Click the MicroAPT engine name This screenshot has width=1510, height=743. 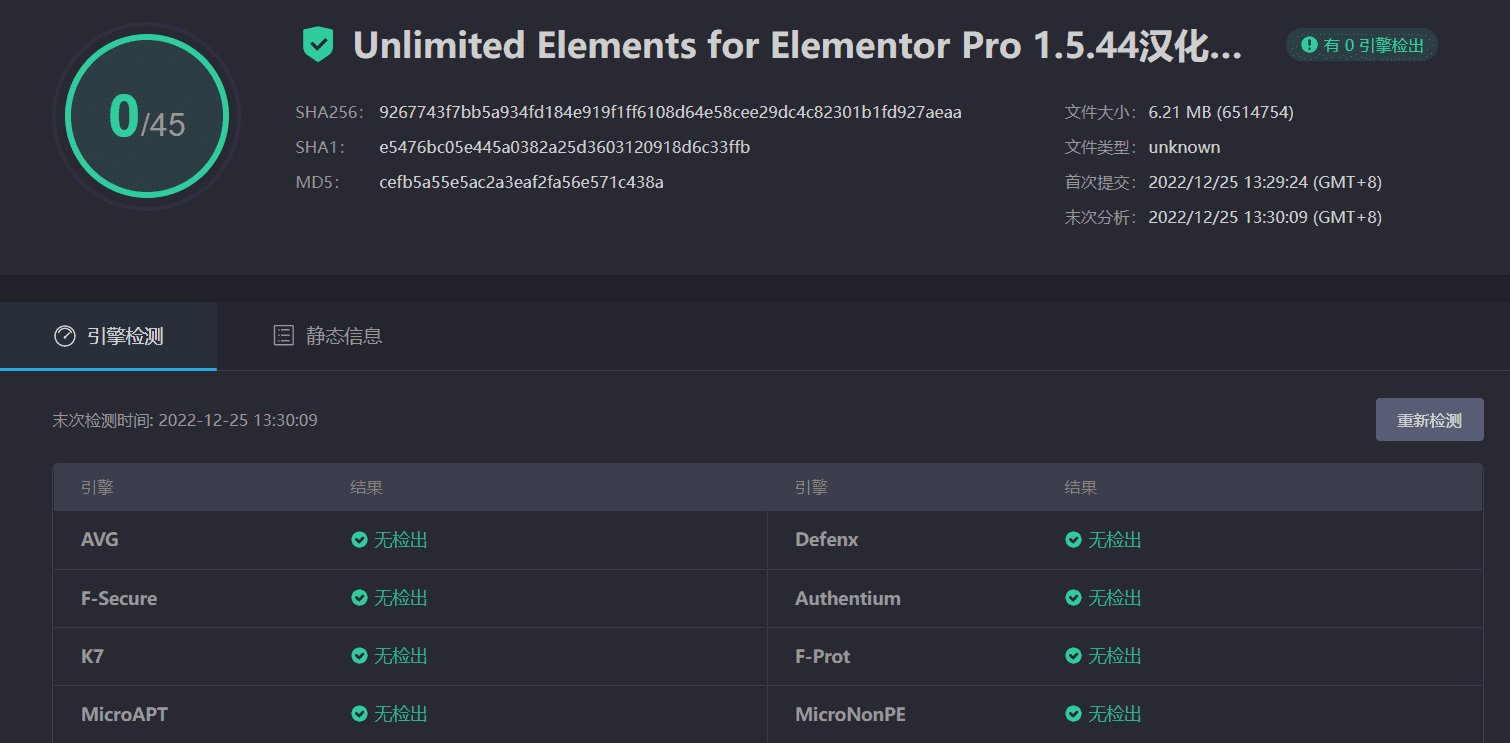[125, 714]
